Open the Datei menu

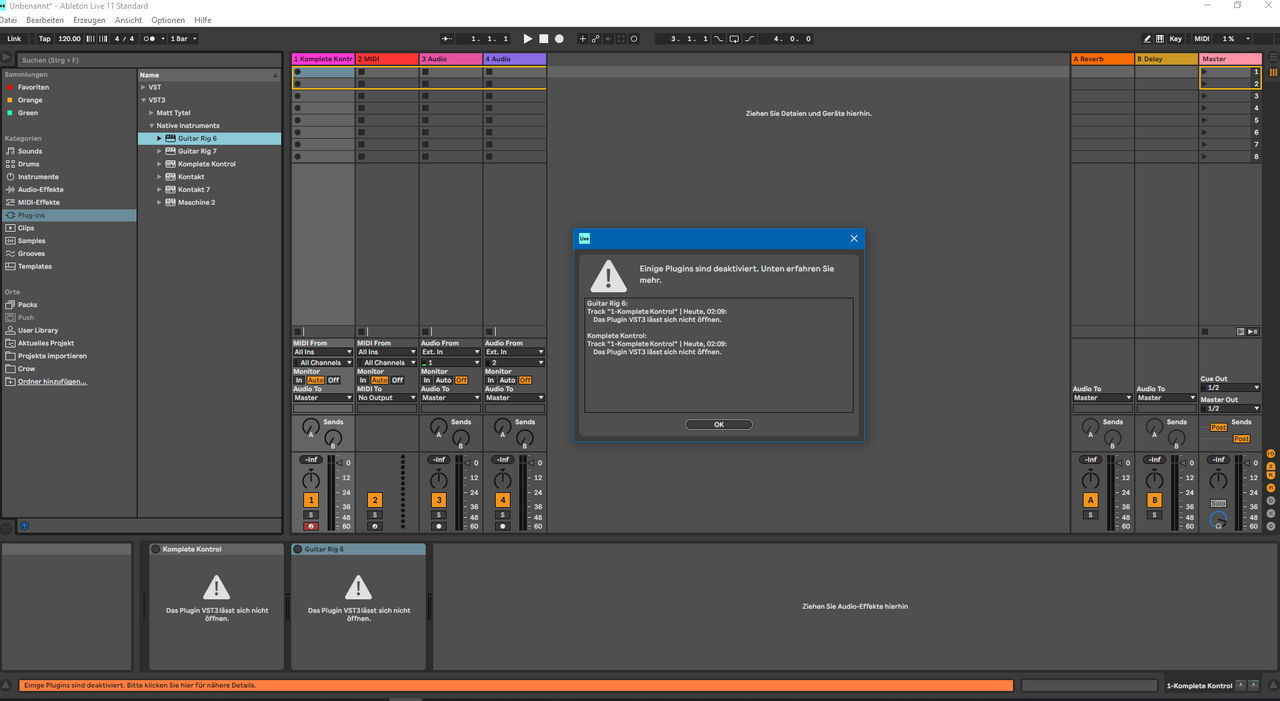coord(8,20)
